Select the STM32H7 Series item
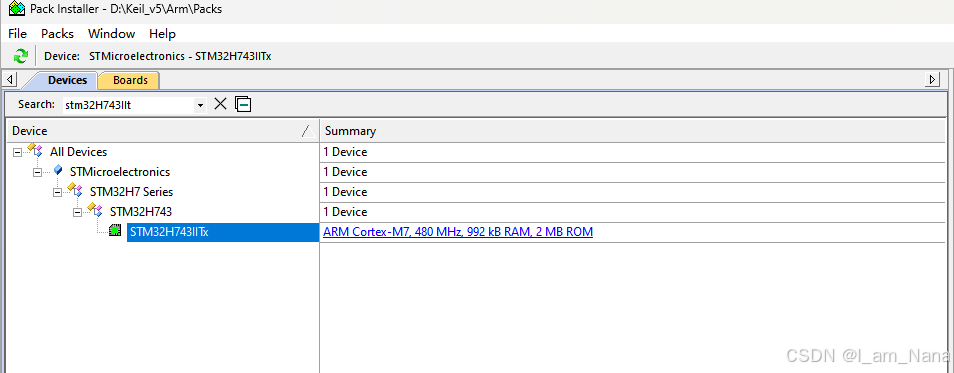This screenshot has height=373, width=954. (131, 192)
